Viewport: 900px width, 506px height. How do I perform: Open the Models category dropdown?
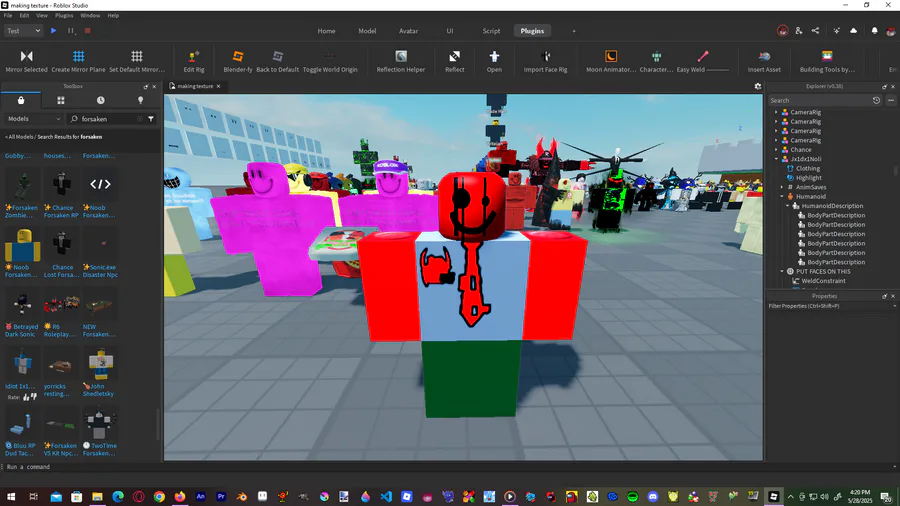point(34,119)
